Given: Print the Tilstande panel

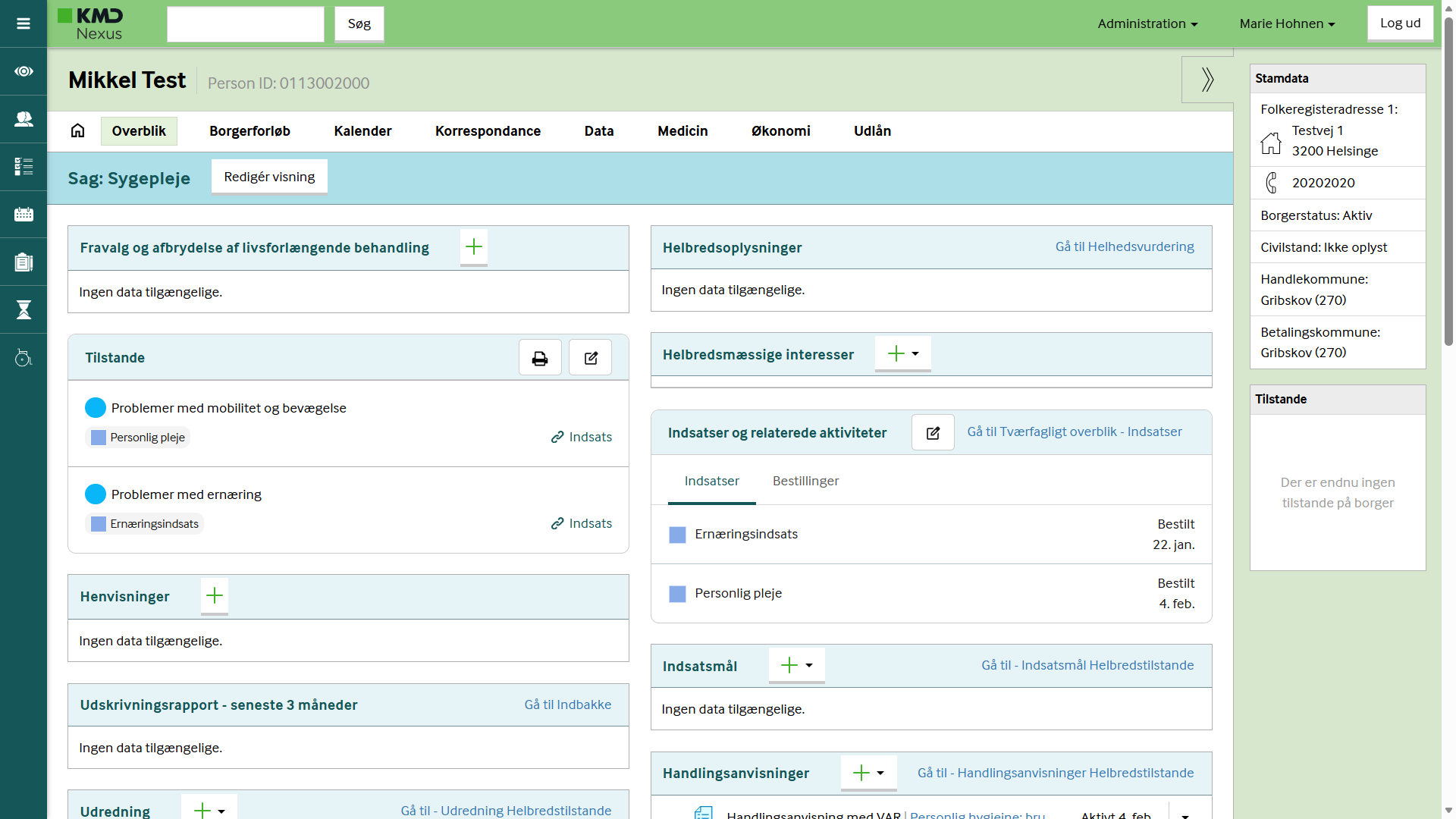Looking at the screenshot, I should (540, 358).
